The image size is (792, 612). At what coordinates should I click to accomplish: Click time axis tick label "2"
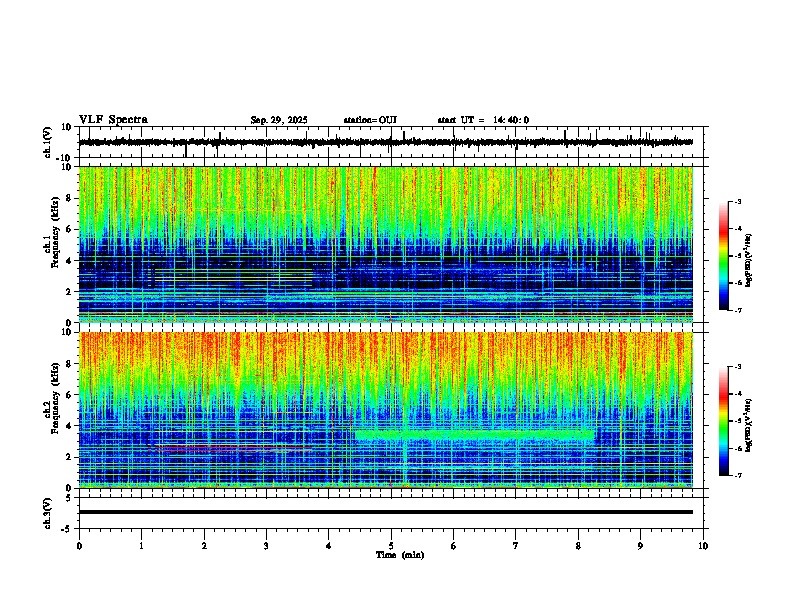click(x=204, y=546)
